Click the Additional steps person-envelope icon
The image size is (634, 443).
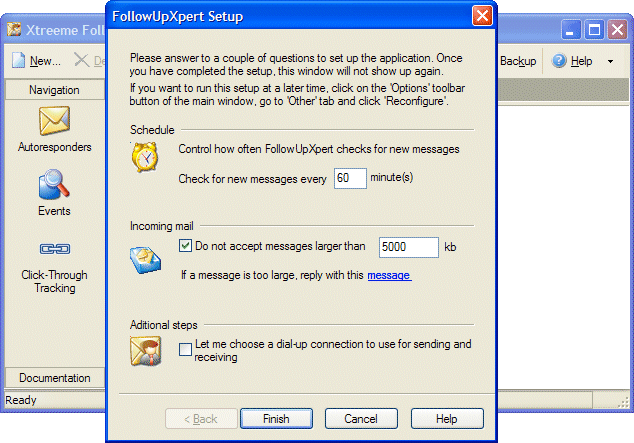(x=146, y=351)
